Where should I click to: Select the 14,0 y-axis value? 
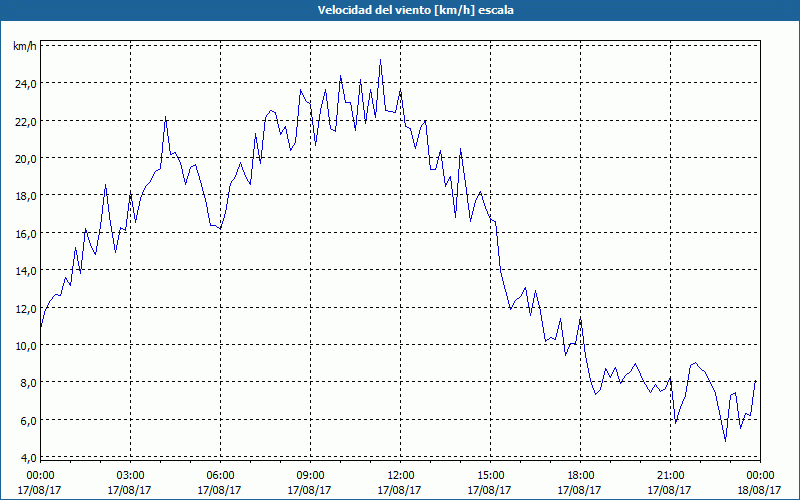pos(25,271)
